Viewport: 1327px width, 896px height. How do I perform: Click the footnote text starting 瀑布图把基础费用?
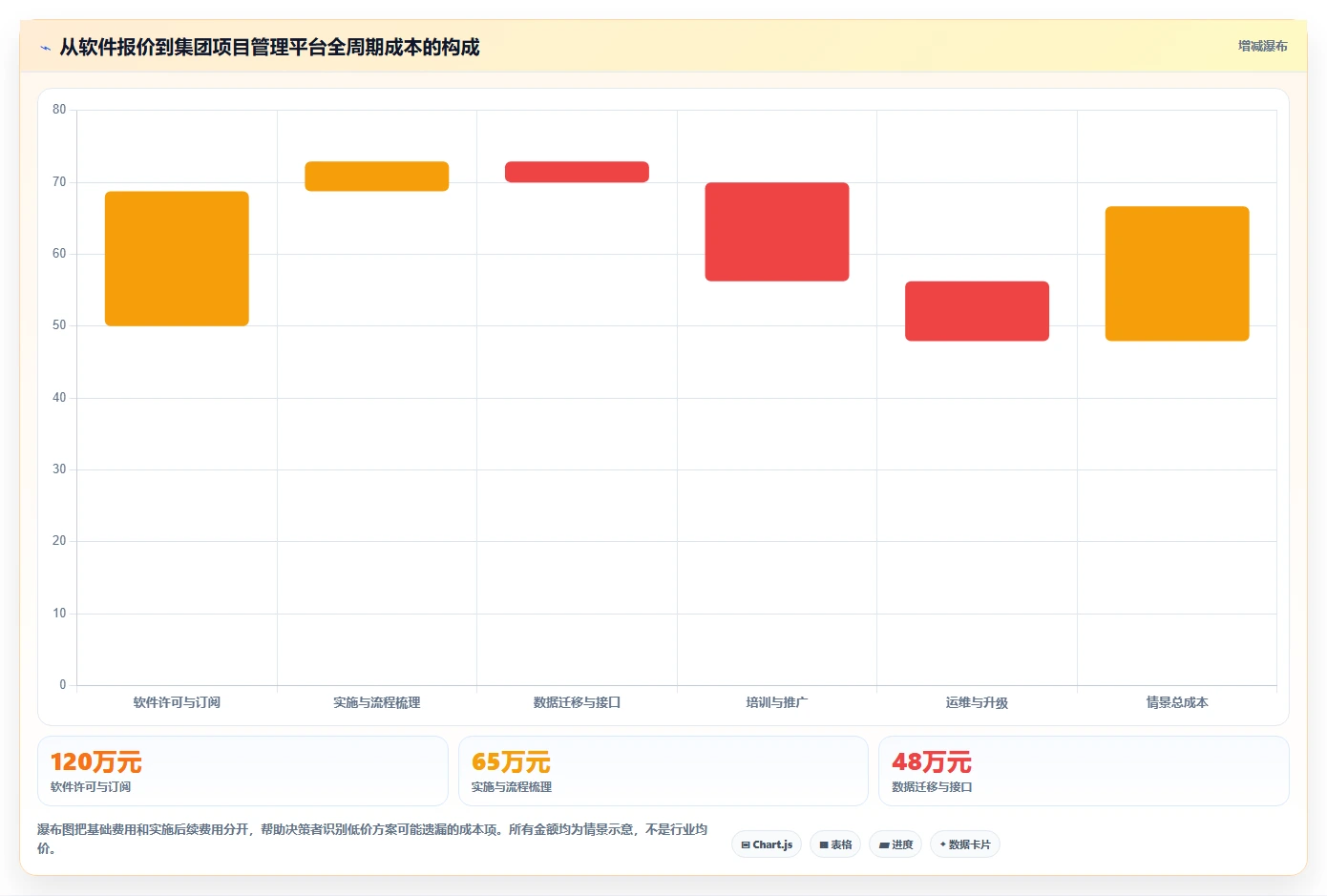[372, 839]
